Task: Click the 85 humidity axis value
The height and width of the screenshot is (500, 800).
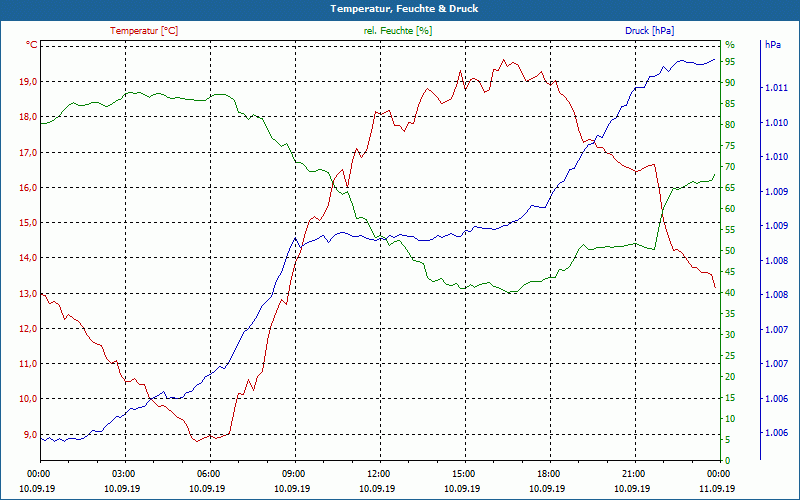Action: pyautogui.click(x=730, y=104)
